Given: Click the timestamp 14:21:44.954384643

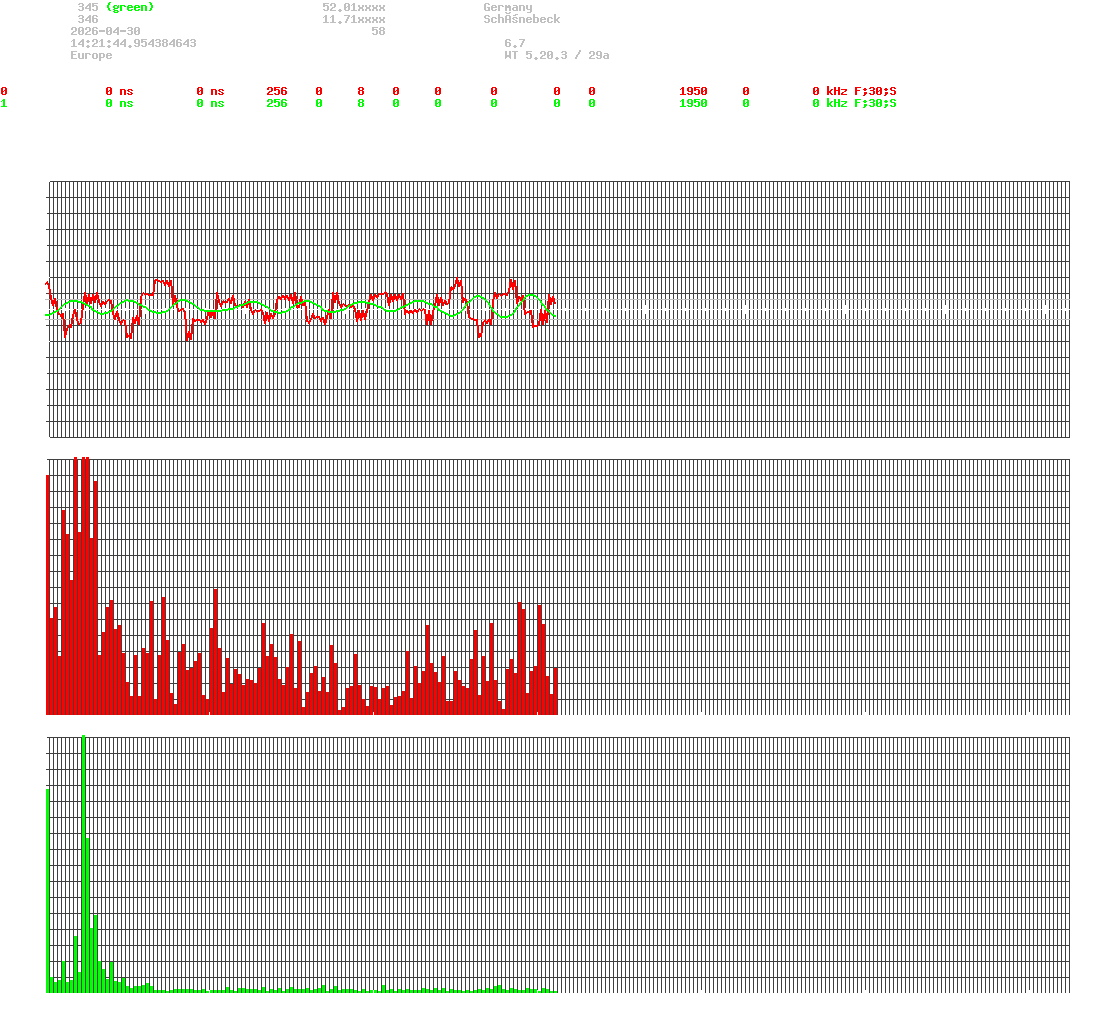Looking at the screenshot, I should tap(133, 43).
